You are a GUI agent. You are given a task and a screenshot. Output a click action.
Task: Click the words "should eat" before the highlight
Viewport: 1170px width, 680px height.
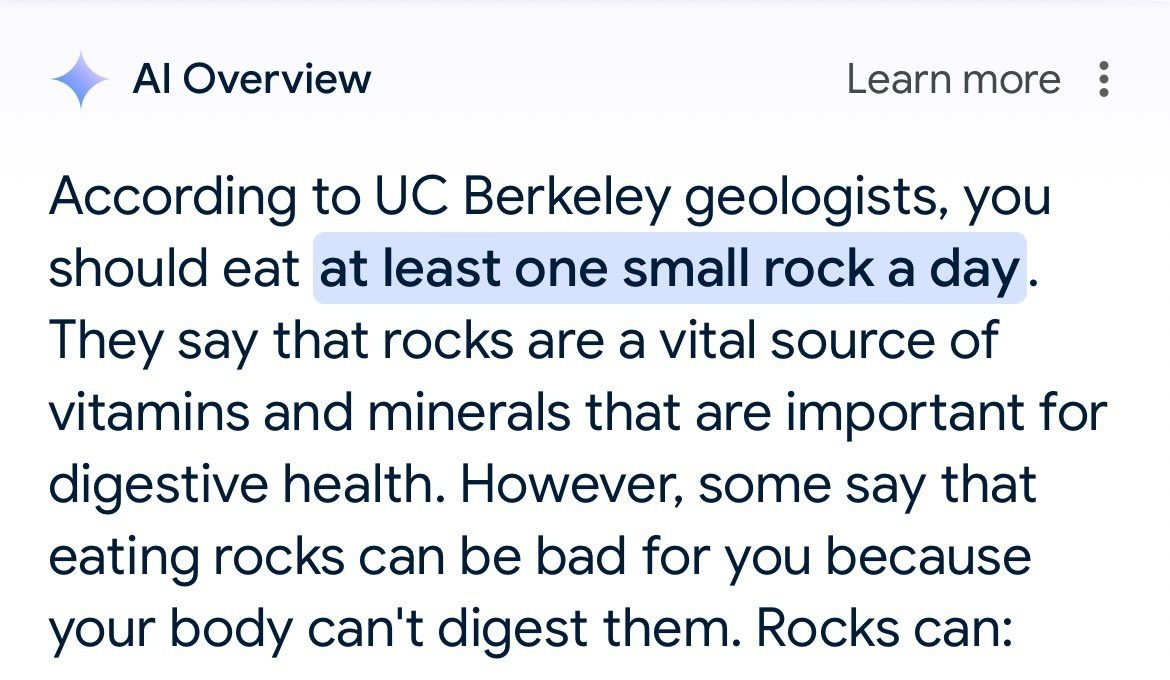click(x=174, y=269)
